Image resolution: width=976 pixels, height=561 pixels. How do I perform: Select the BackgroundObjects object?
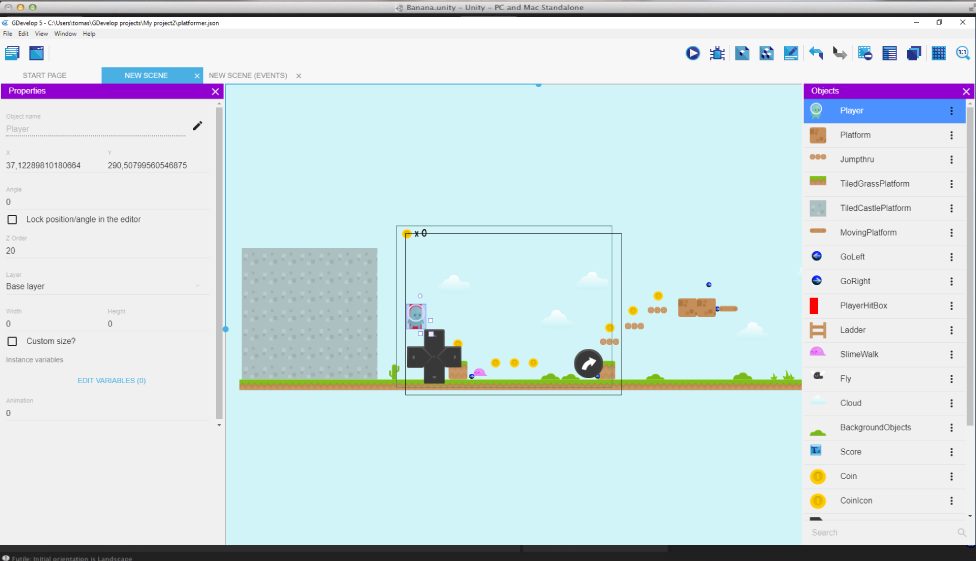point(884,427)
